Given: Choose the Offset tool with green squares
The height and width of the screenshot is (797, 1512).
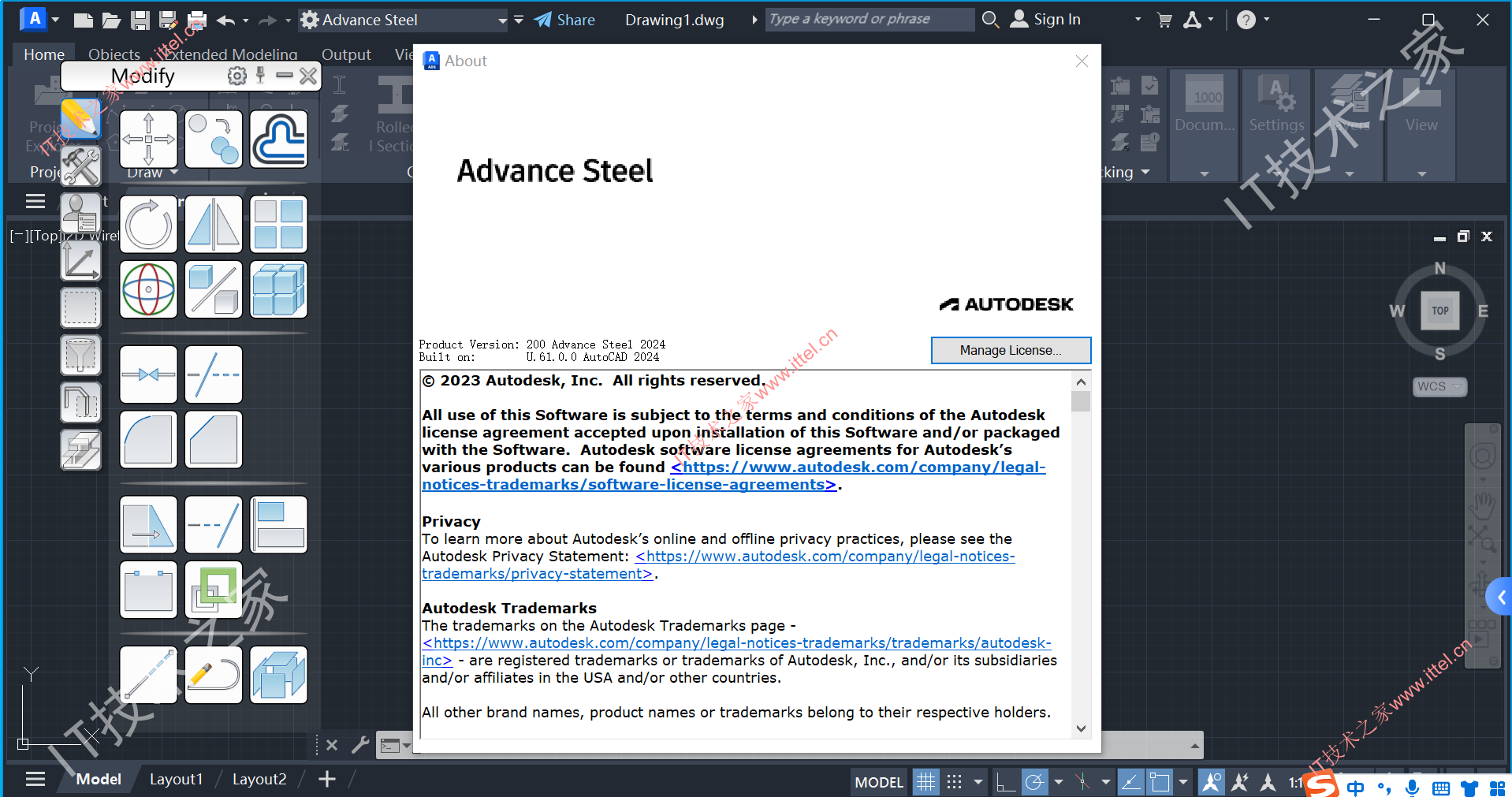Looking at the screenshot, I should pos(214,590).
